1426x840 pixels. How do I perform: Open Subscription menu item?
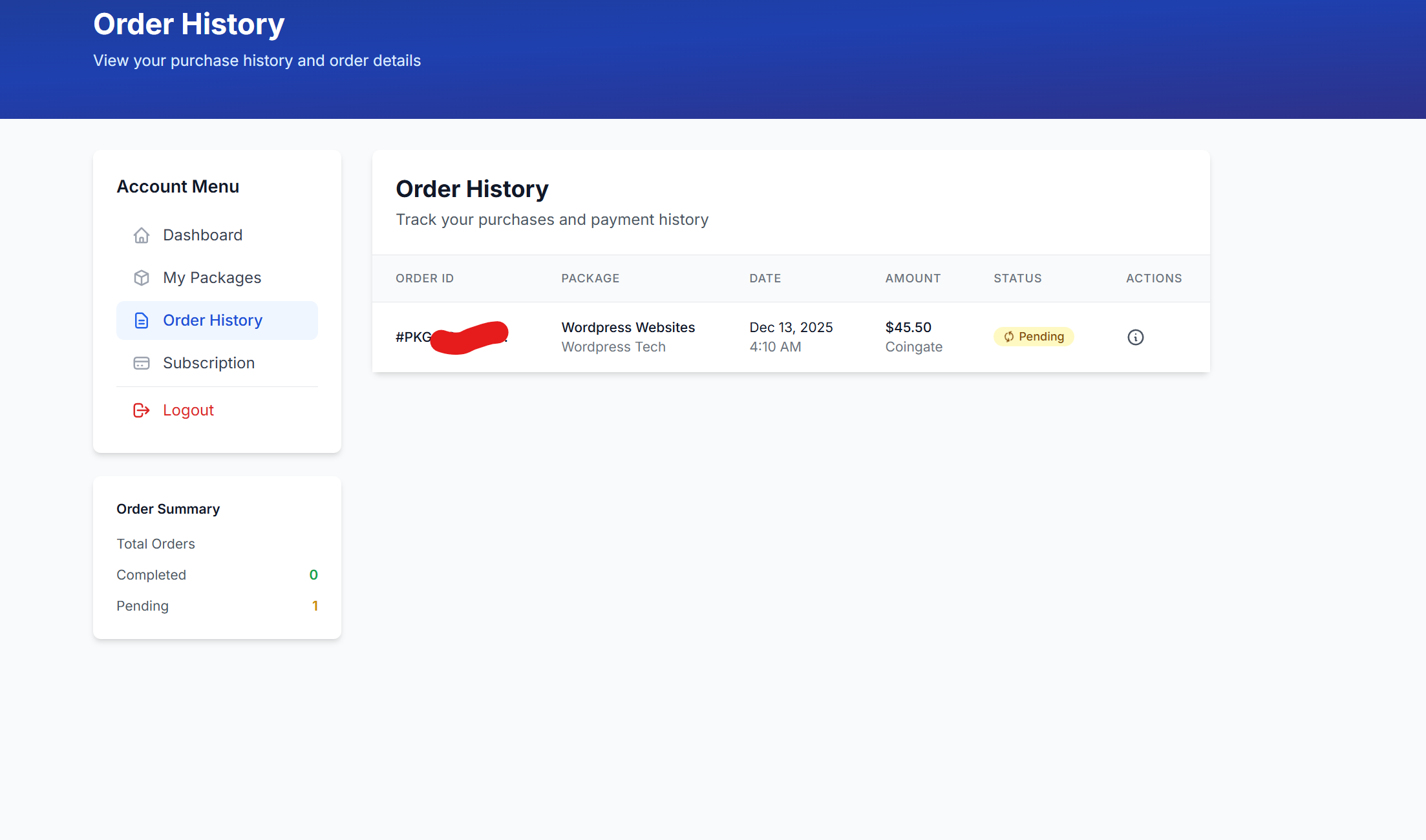(x=217, y=363)
